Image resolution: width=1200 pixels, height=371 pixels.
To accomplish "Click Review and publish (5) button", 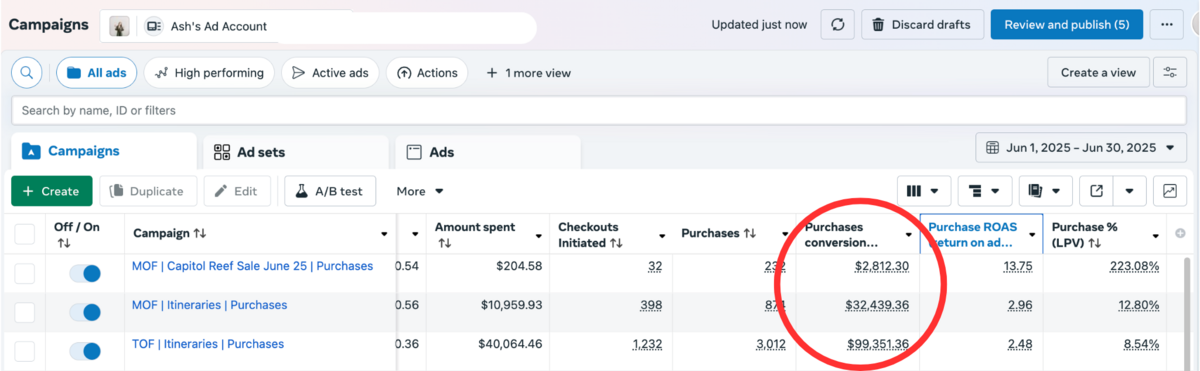I will tap(1067, 25).
